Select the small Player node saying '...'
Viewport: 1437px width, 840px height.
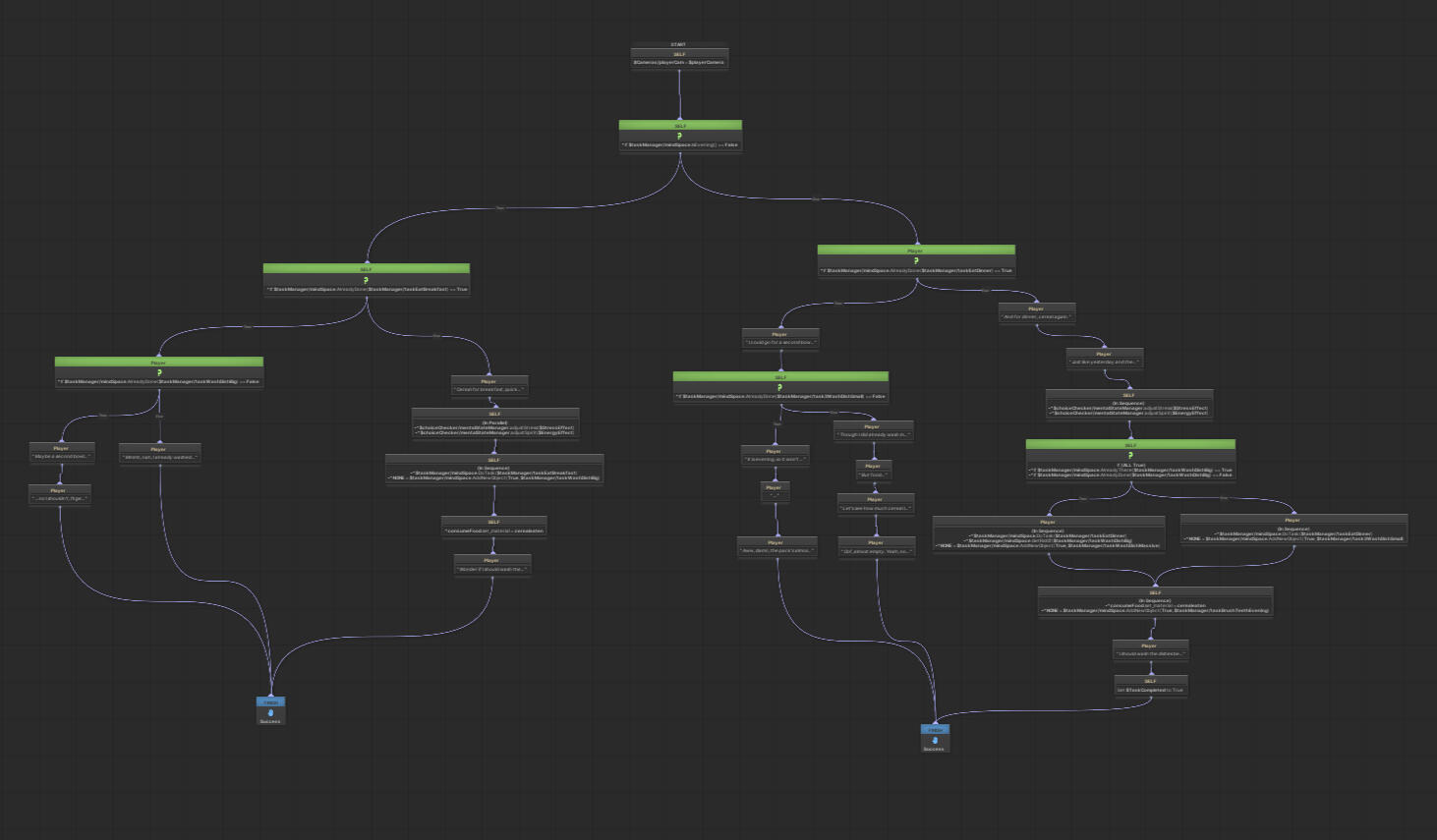(x=774, y=491)
